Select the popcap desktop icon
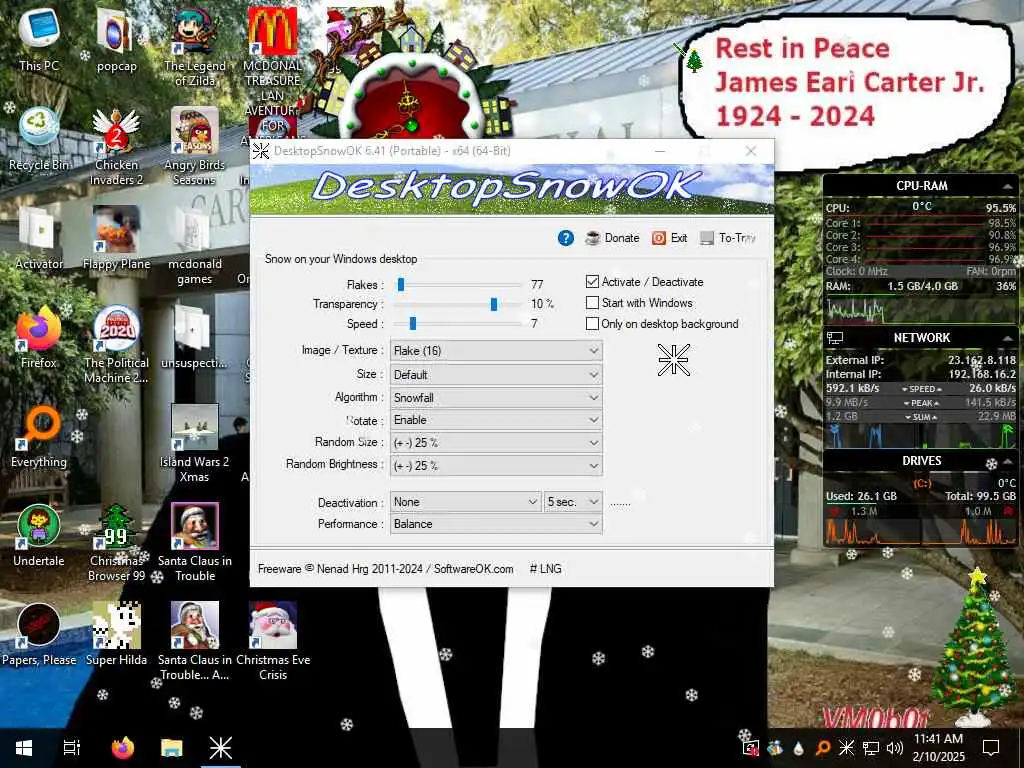The image size is (1024, 768). point(116,39)
